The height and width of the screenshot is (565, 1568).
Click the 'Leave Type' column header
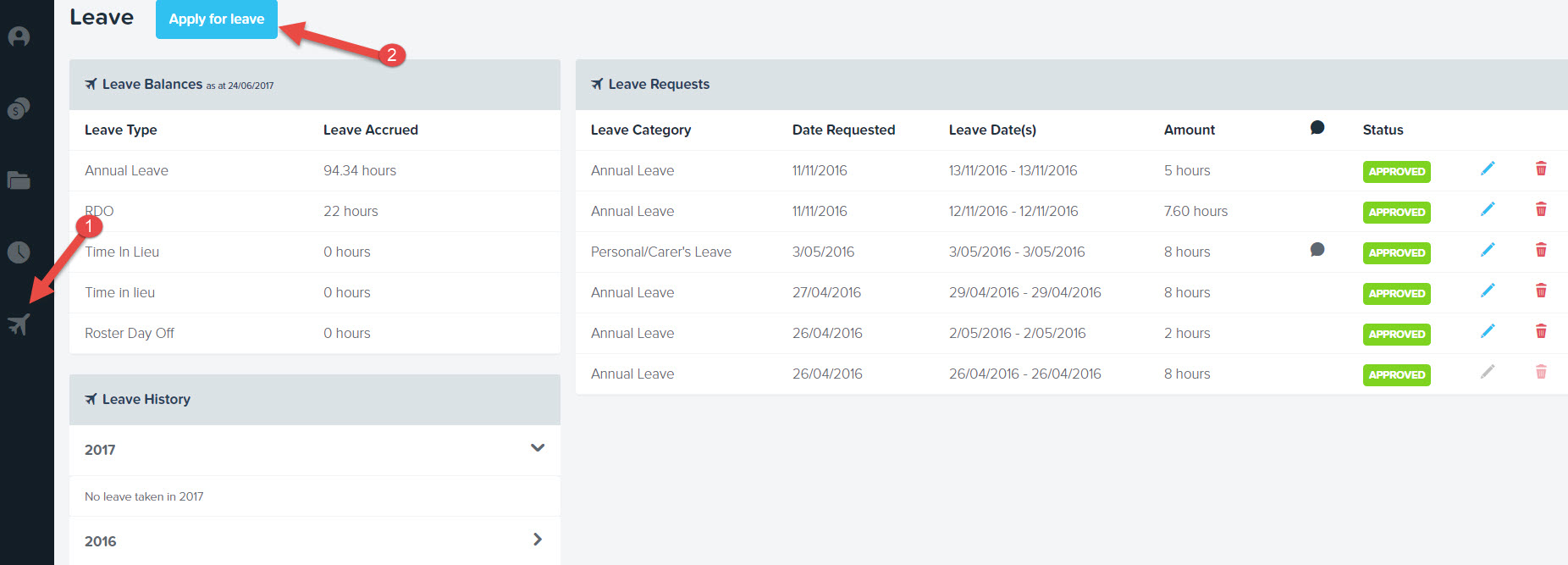(121, 130)
